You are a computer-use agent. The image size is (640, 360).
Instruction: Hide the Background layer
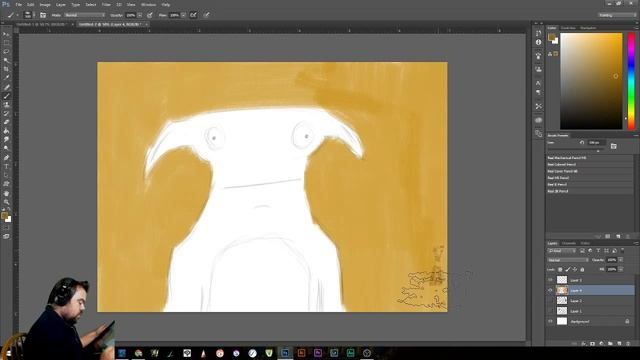click(x=550, y=322)
